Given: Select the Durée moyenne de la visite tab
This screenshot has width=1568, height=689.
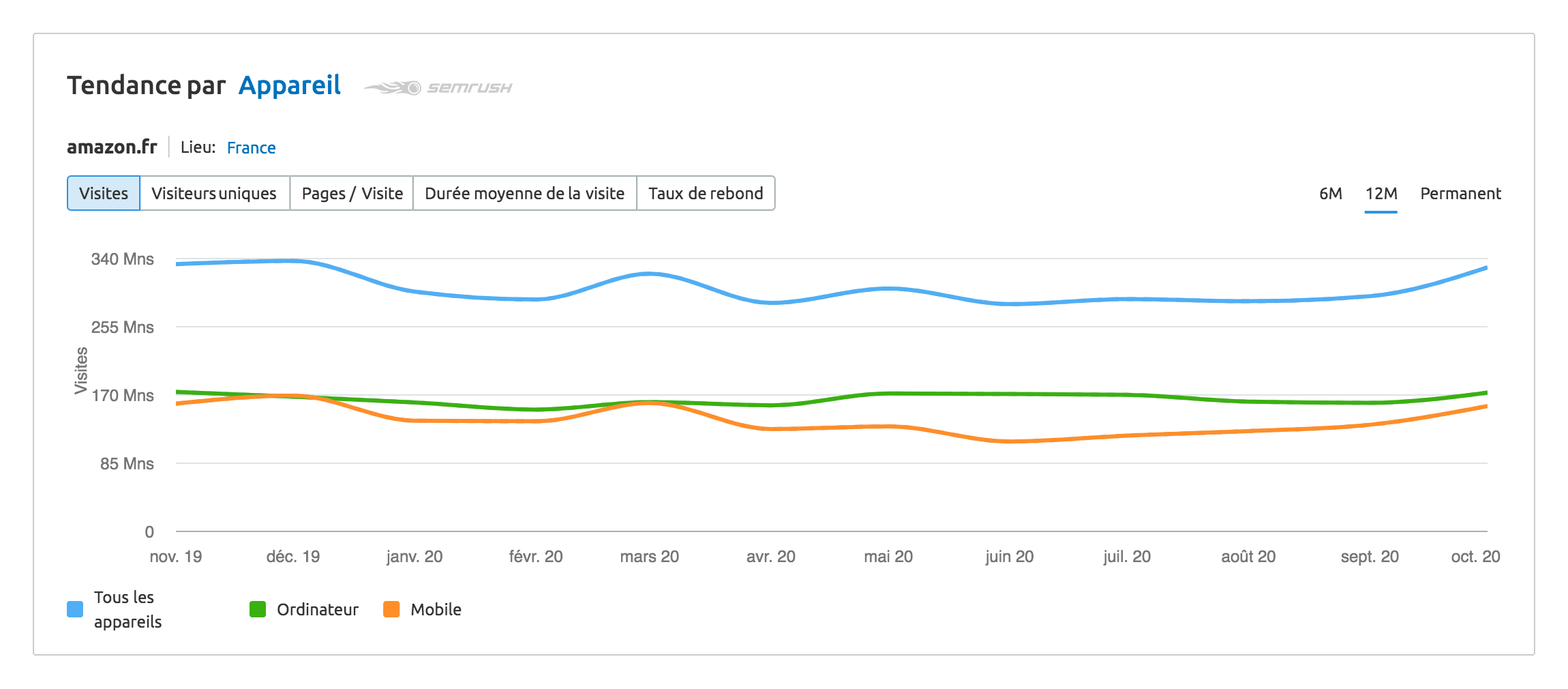Looking at the screenshot, I should (x=524, y=193).
